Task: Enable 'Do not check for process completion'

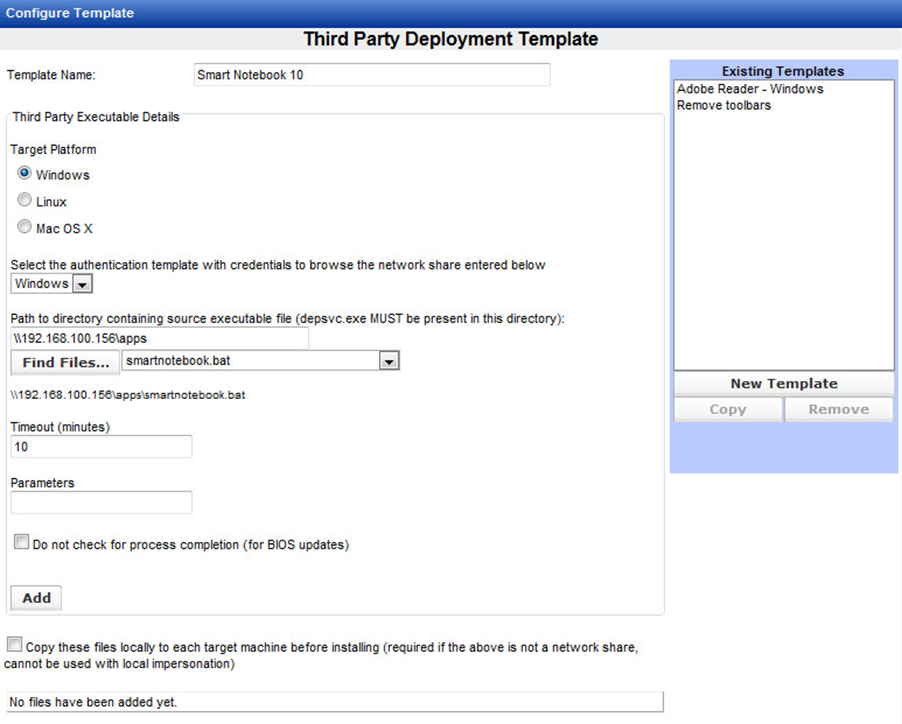Action: (x=21, y=543)
